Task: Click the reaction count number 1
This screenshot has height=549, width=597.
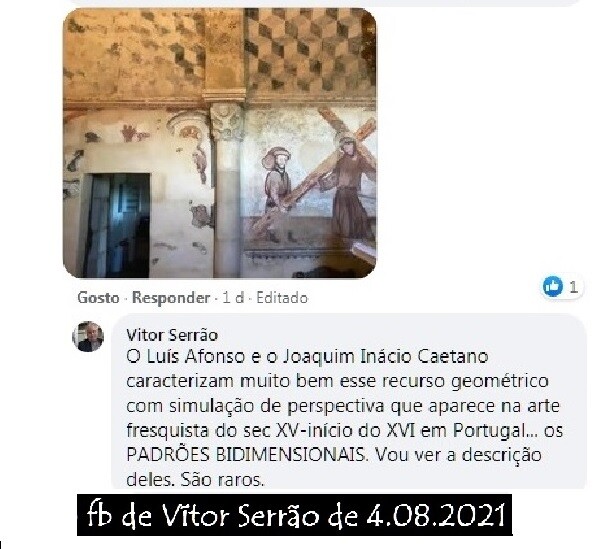Action: pos(573,287)
